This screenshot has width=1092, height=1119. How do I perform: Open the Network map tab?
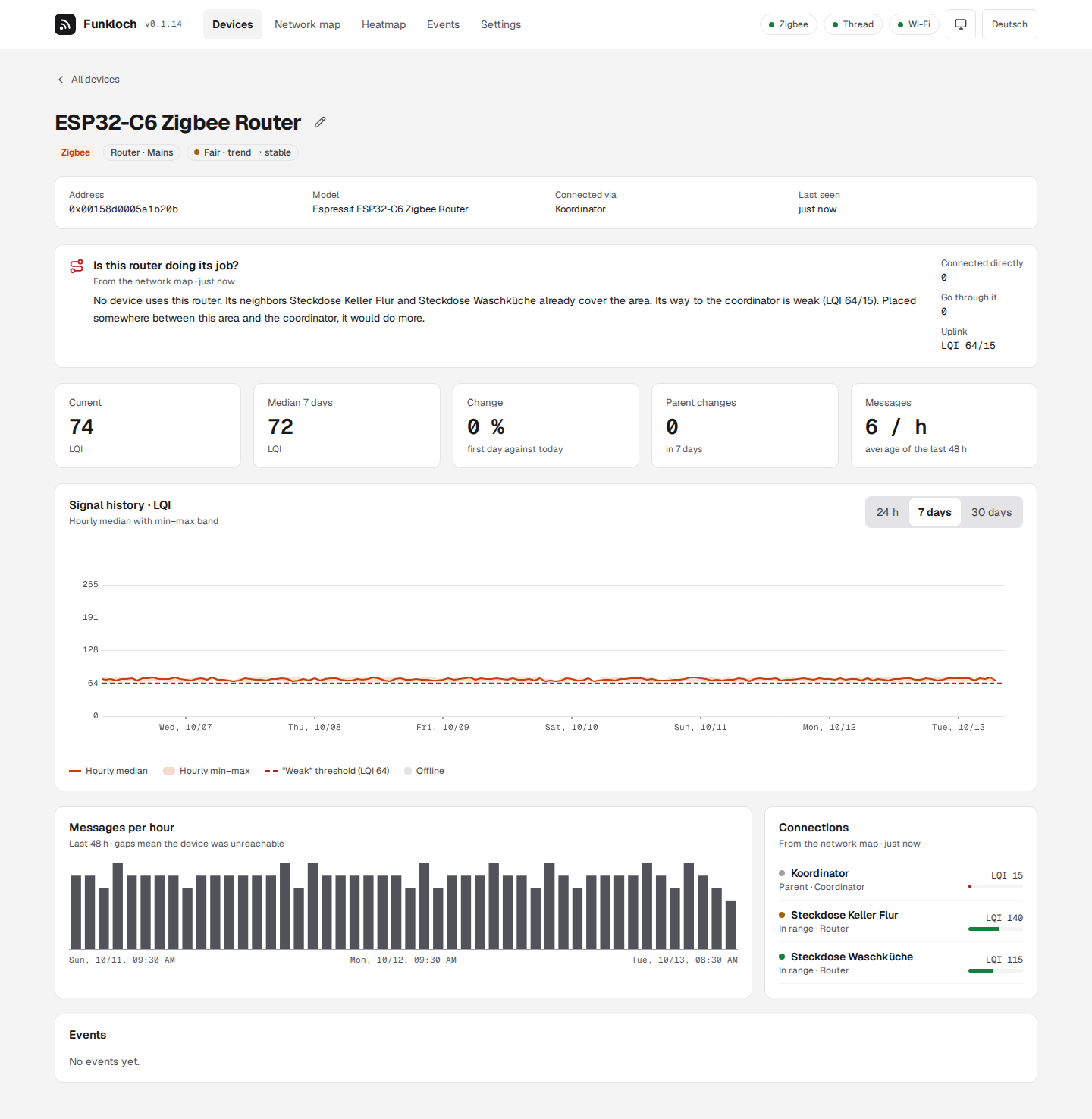click(308, 24)
